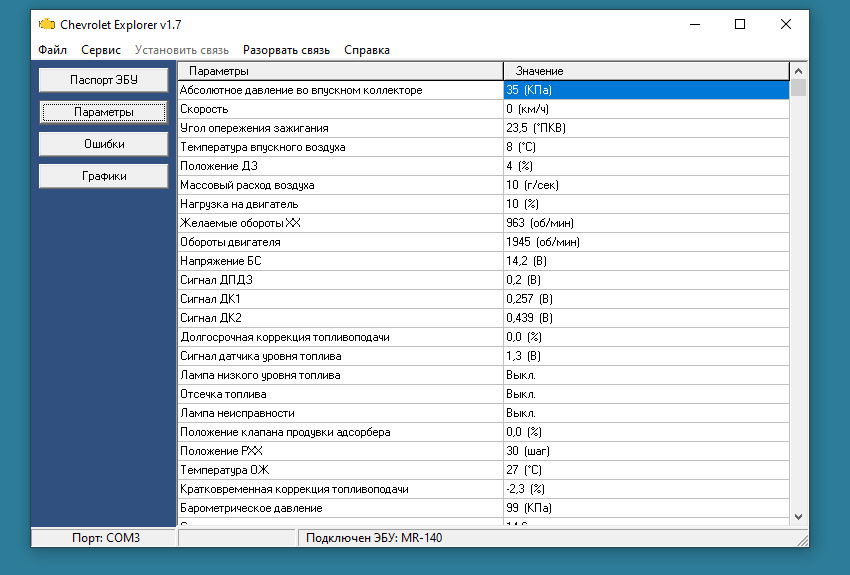The width and height of the screenshot is (850, 575).
Task: Select Желаемые обороты ХХ row
Action: (484, 223)
